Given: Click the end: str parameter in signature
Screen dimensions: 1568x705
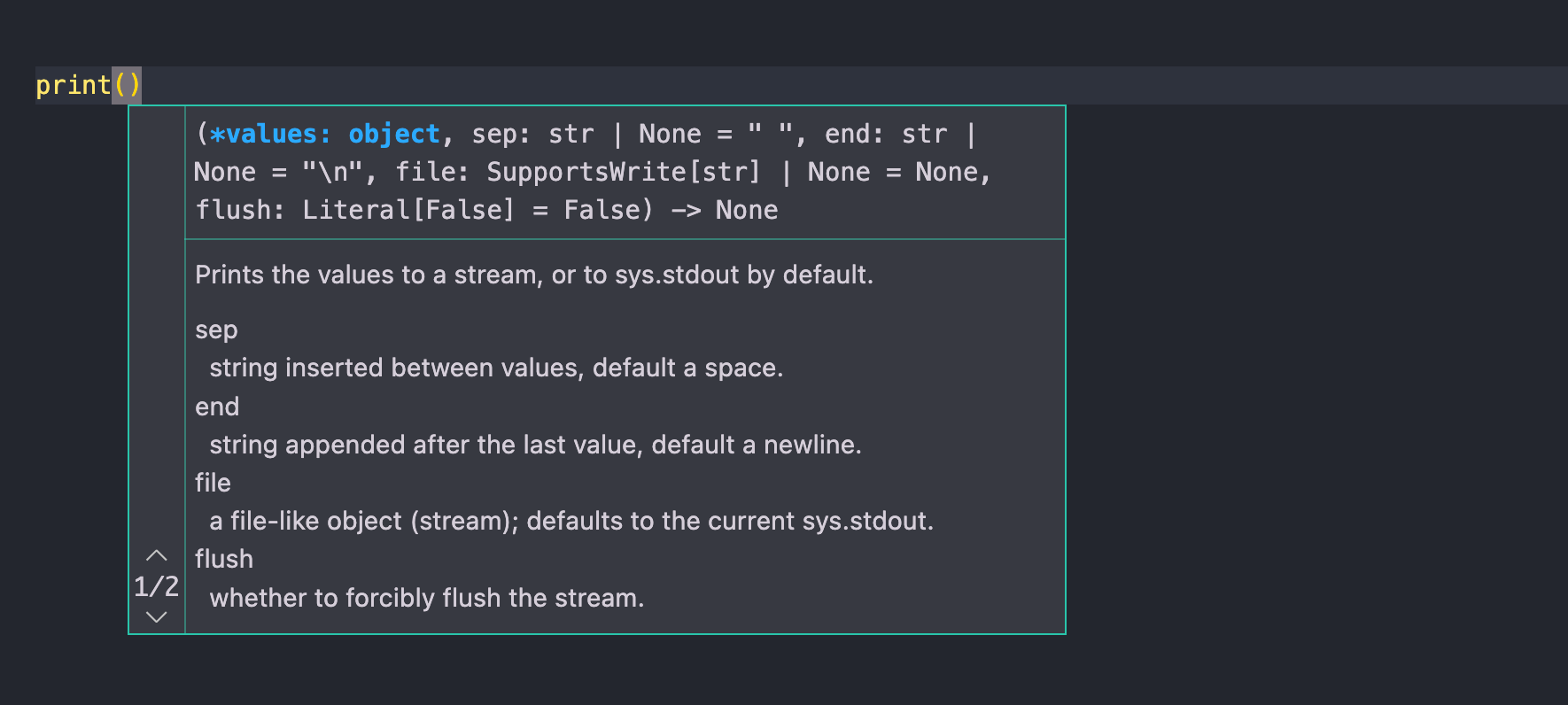Looking at the screenshot, I should (886, 134).
